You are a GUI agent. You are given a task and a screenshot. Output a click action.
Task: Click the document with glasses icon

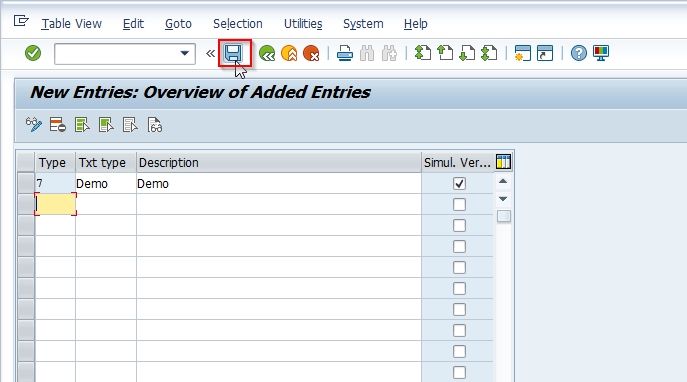(155, 125)
